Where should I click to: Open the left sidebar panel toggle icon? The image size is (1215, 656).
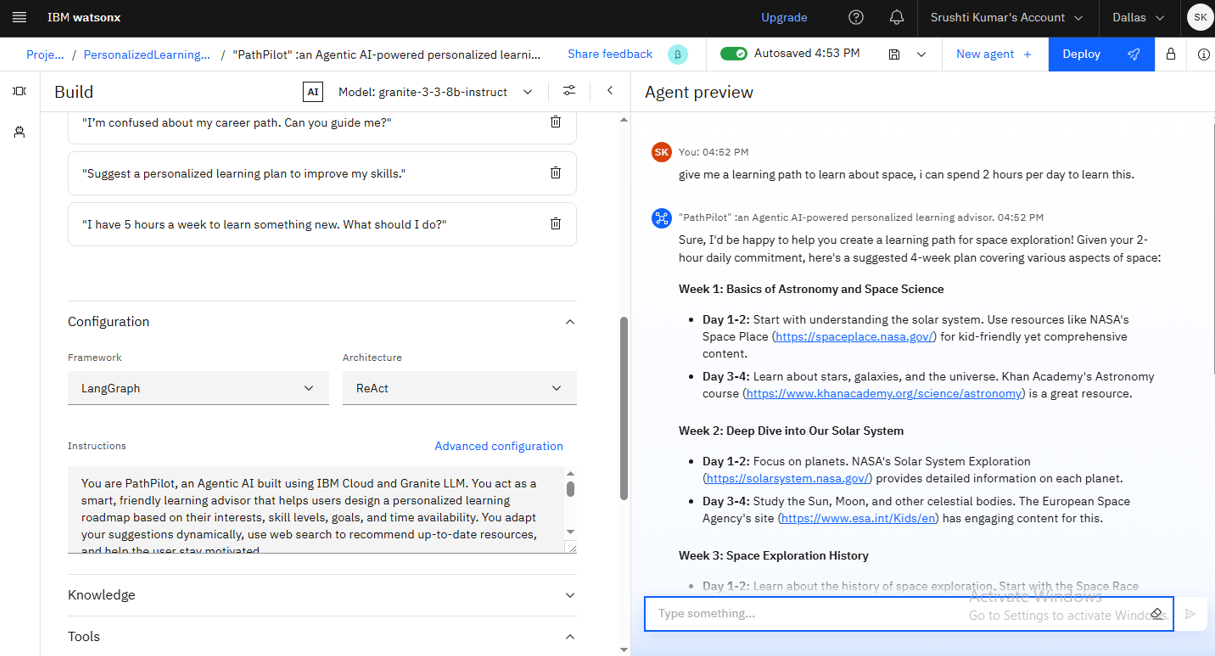(x=19, y=91)
